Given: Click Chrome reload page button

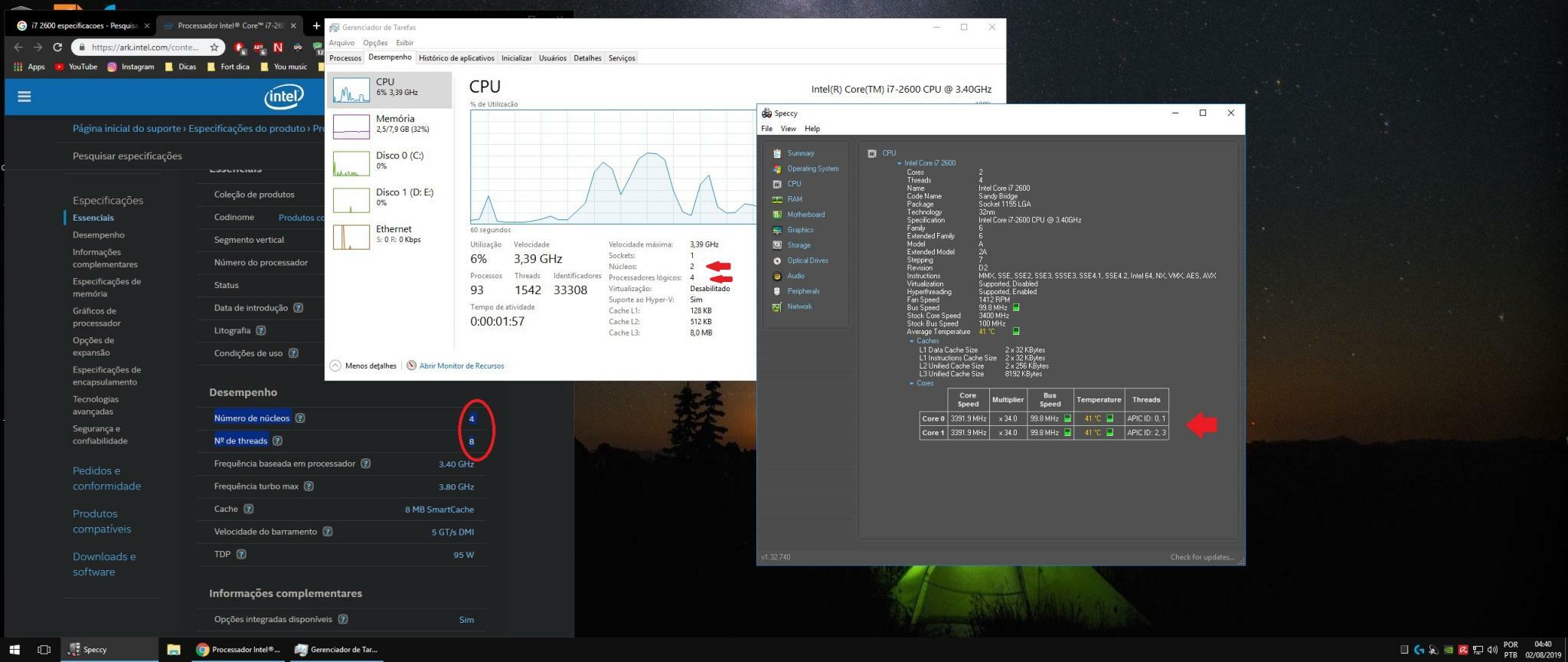Looking at the screenshot, I should tap(57, 47).
